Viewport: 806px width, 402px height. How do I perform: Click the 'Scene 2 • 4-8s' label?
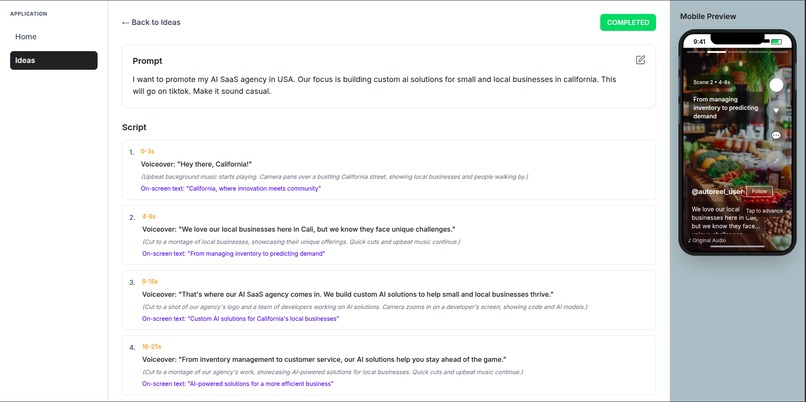(x=711, y=82)
